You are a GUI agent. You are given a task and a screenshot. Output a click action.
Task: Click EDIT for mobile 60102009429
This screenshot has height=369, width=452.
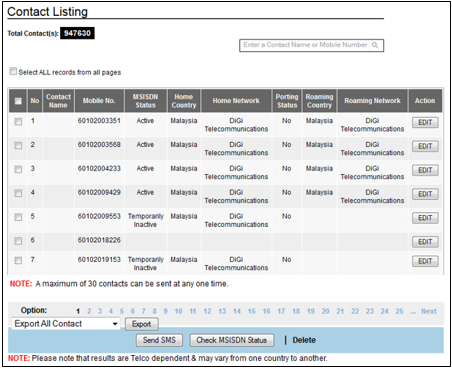pos(425,194)
